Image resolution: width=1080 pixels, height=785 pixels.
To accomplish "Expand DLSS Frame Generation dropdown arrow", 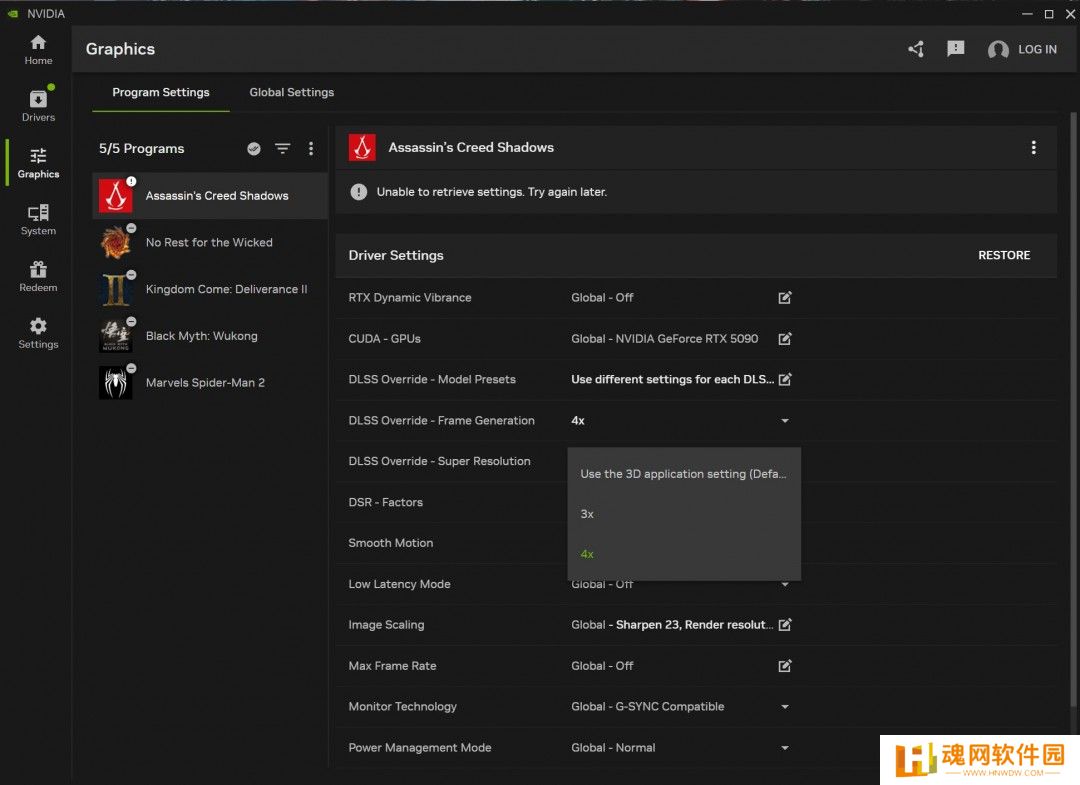I will point(785,421).
